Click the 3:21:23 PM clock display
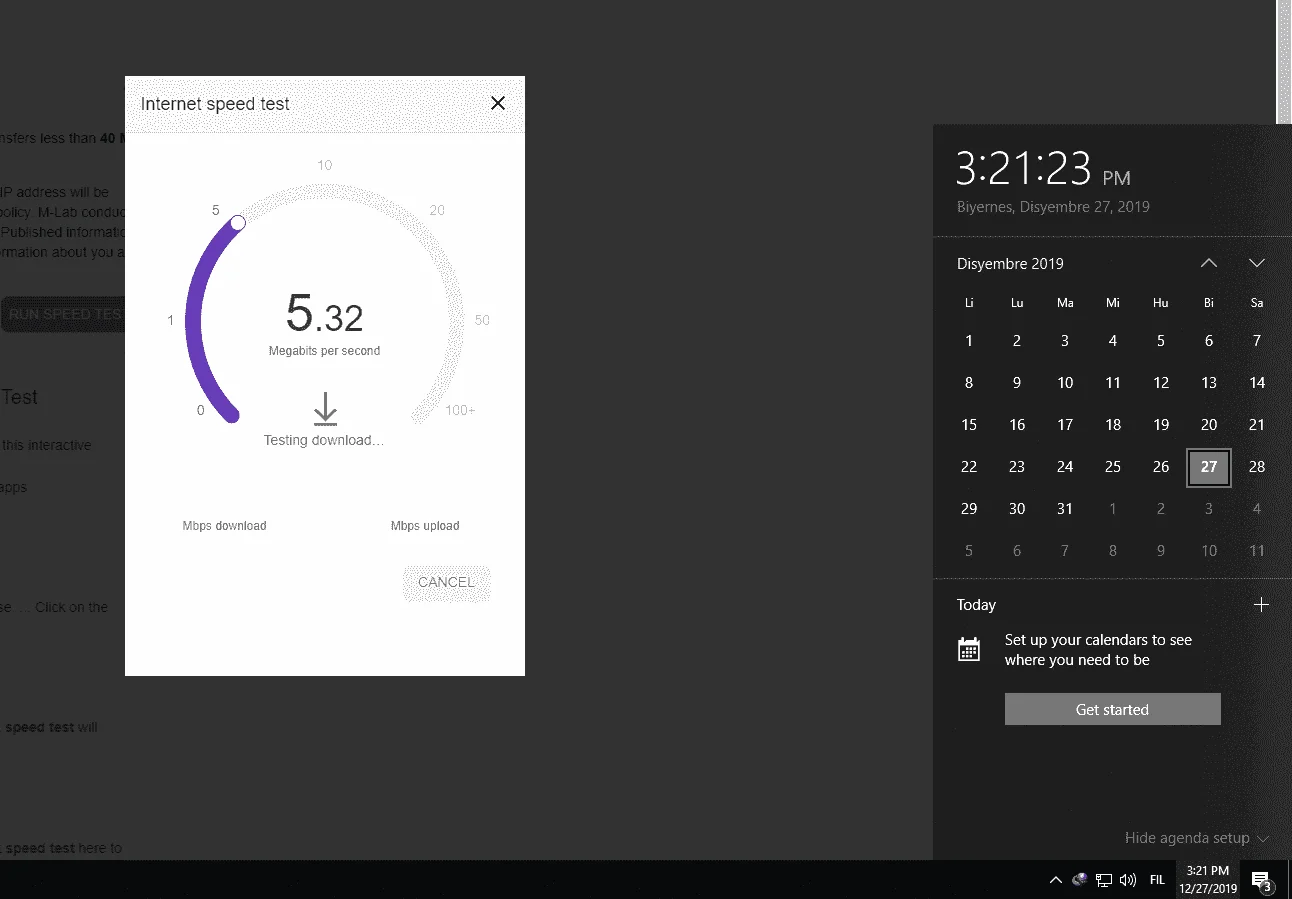Screen dimensions: 1292x899 click(x=1043, y=169)
